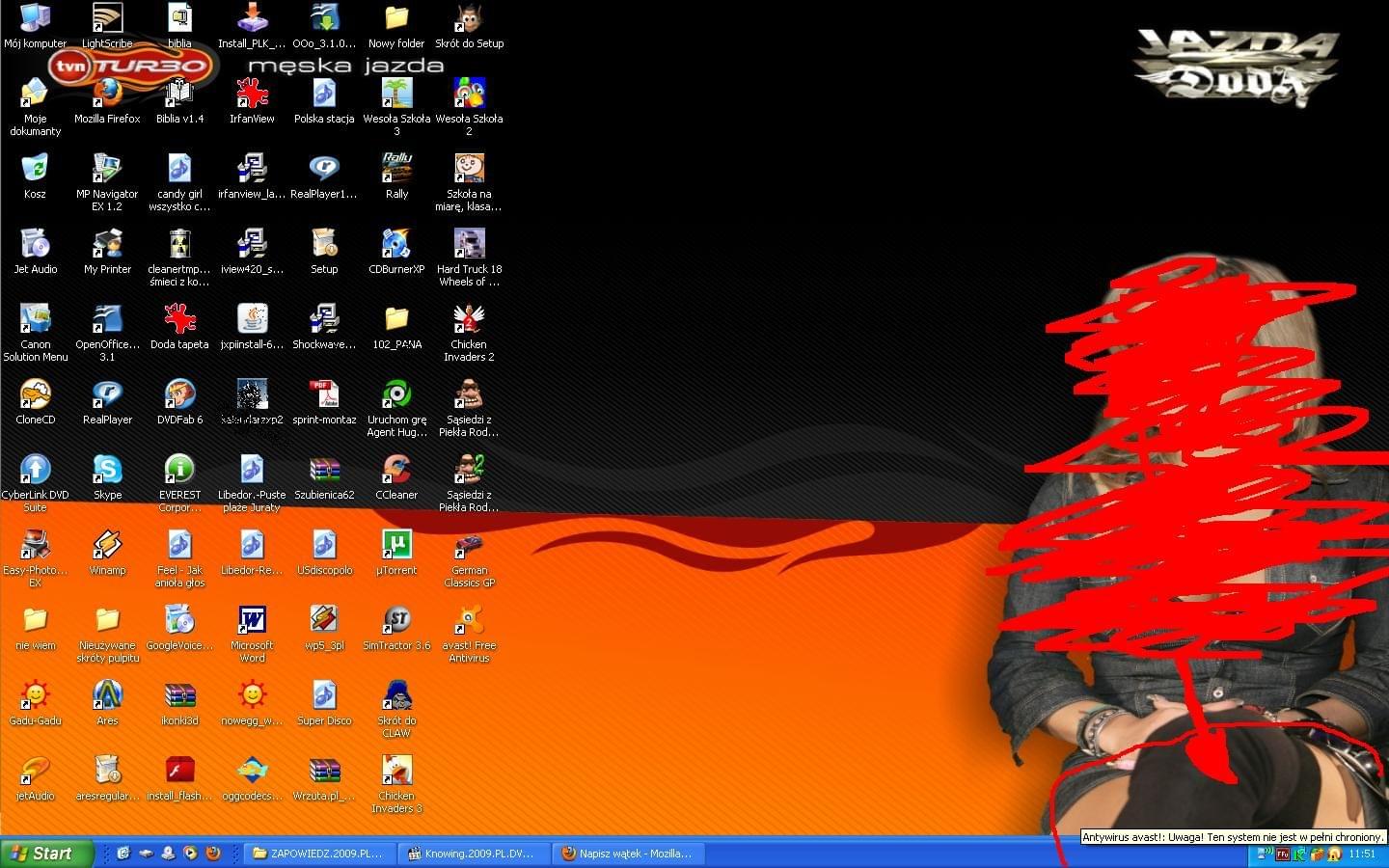Open the Kosz recycle bin
The height and width of the screenshot is (868, 1389).
tap(35, 169)
